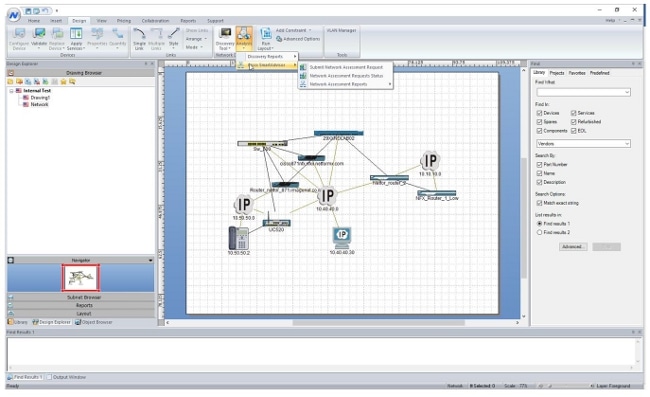This screenshot has width=650, height=397.
Task: Click the Run Layout icon
Action: click(x=266, y=39)
